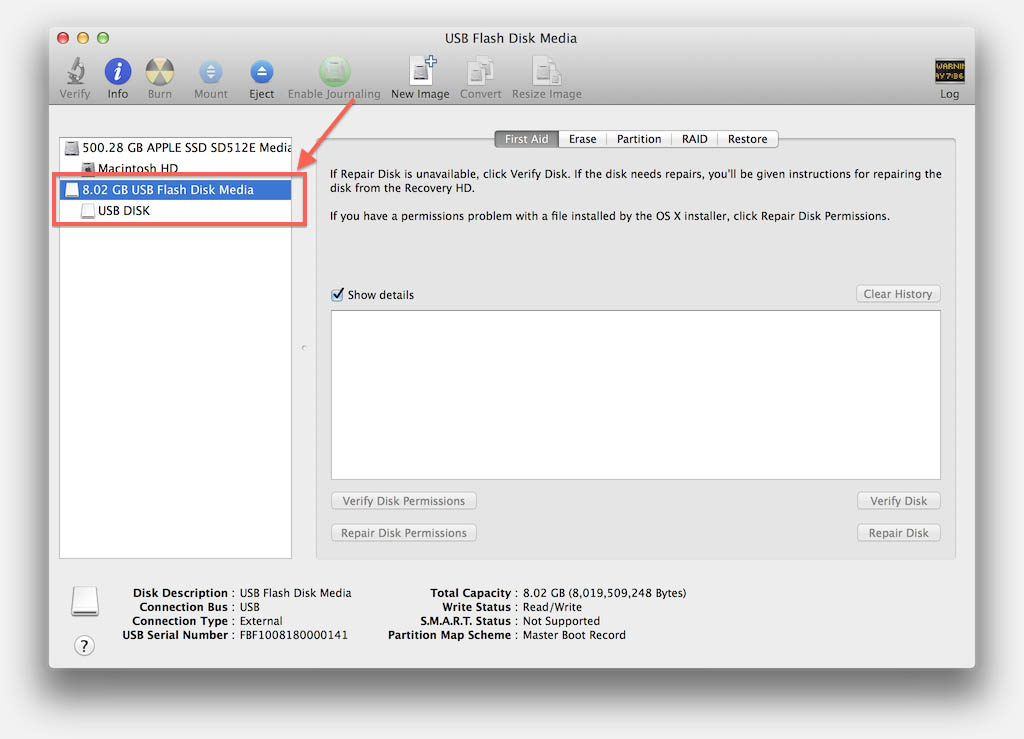Select the Macintosh HD volume
Viewport: 1024px width, 739px height.
(135, 168)
